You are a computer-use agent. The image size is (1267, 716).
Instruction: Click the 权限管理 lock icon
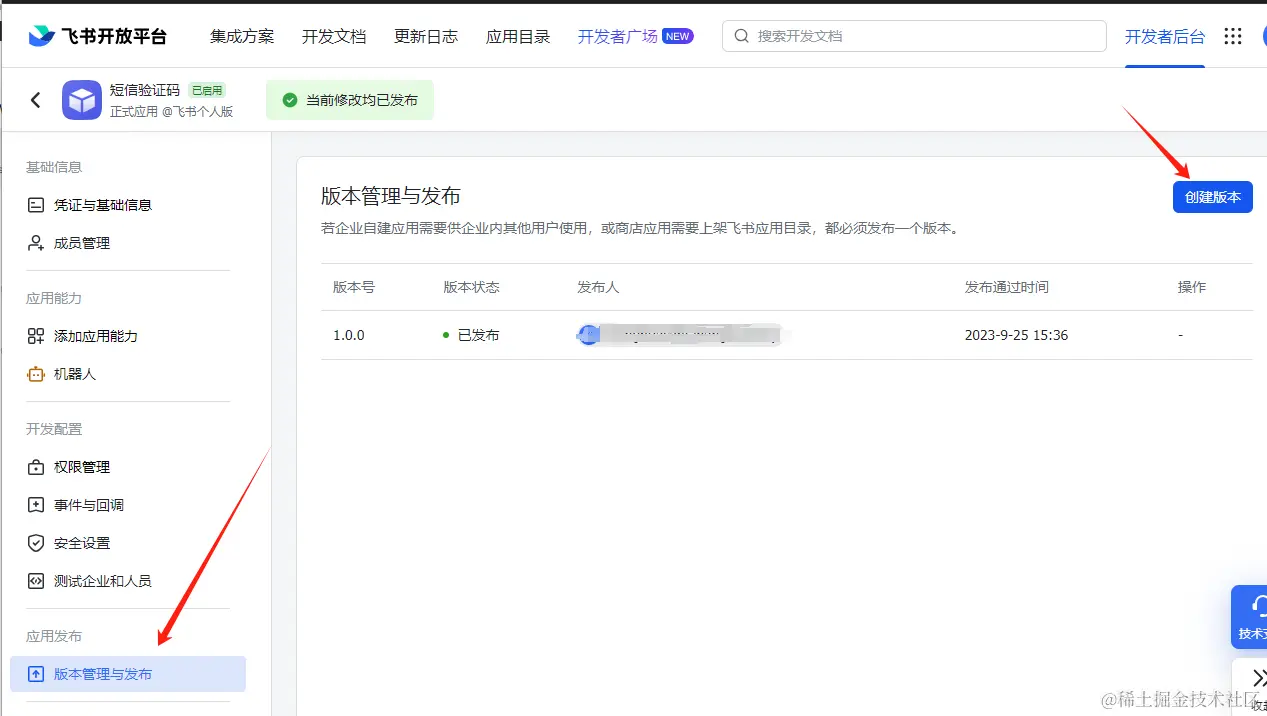click(x=36, y=467)
